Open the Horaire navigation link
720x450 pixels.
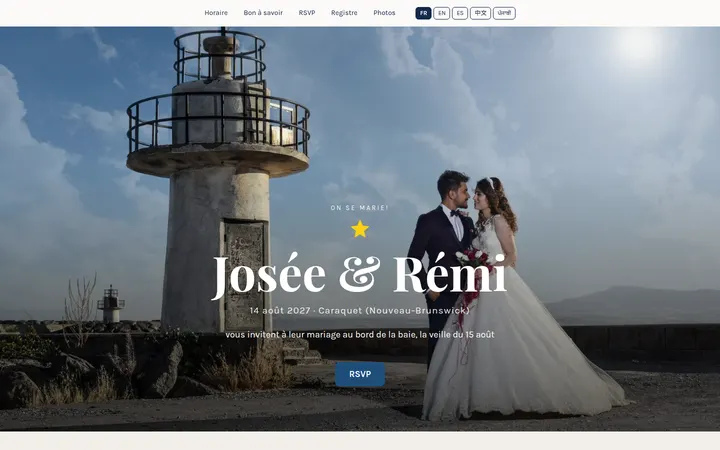click(x=216, y=13)
